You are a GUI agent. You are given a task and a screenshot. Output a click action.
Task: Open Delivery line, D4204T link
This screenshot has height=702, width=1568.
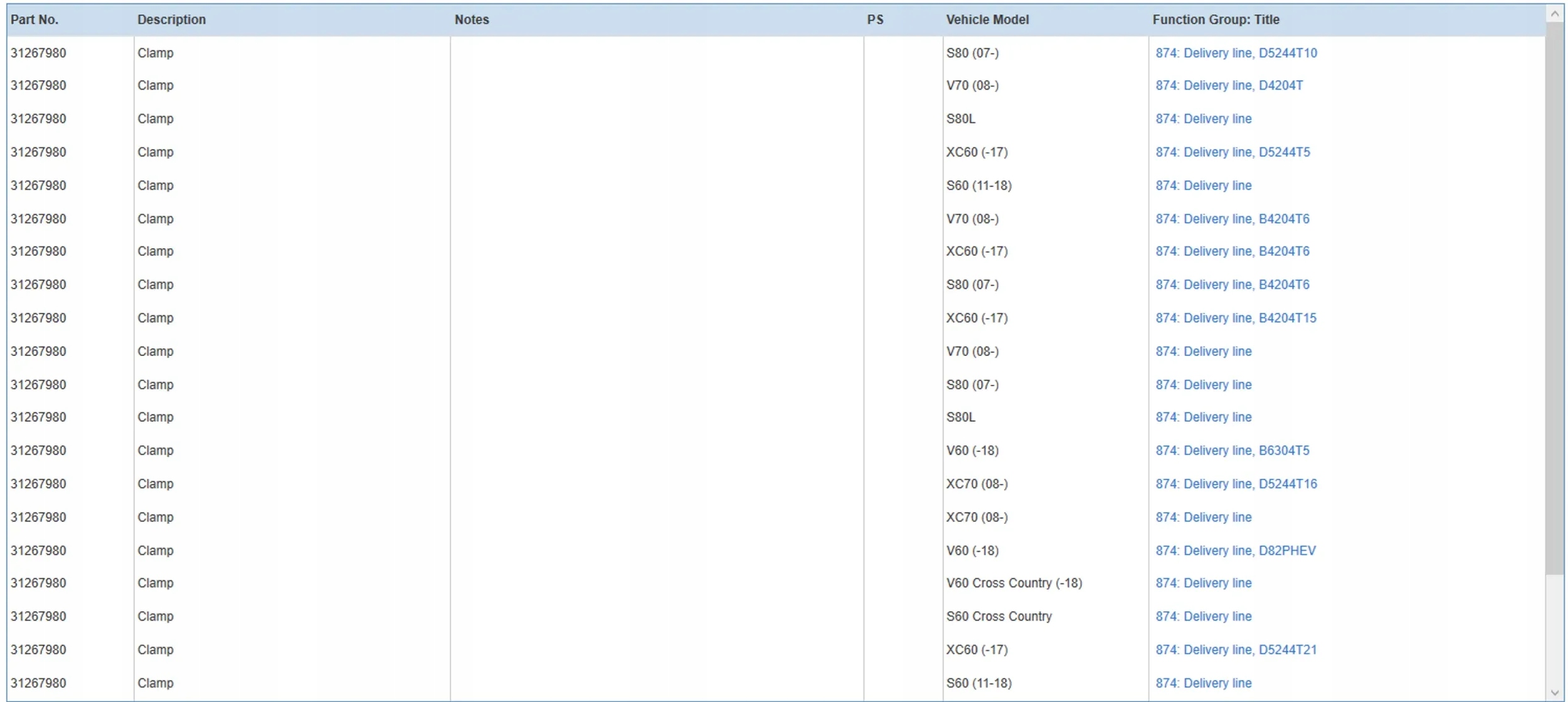[x=1229, y=86]
